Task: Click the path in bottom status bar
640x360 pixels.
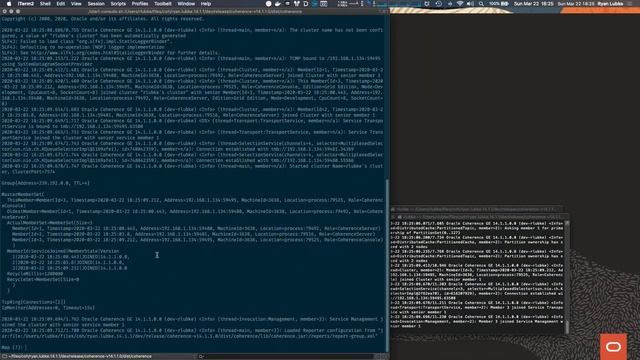Action: click(x=80, y=356)
